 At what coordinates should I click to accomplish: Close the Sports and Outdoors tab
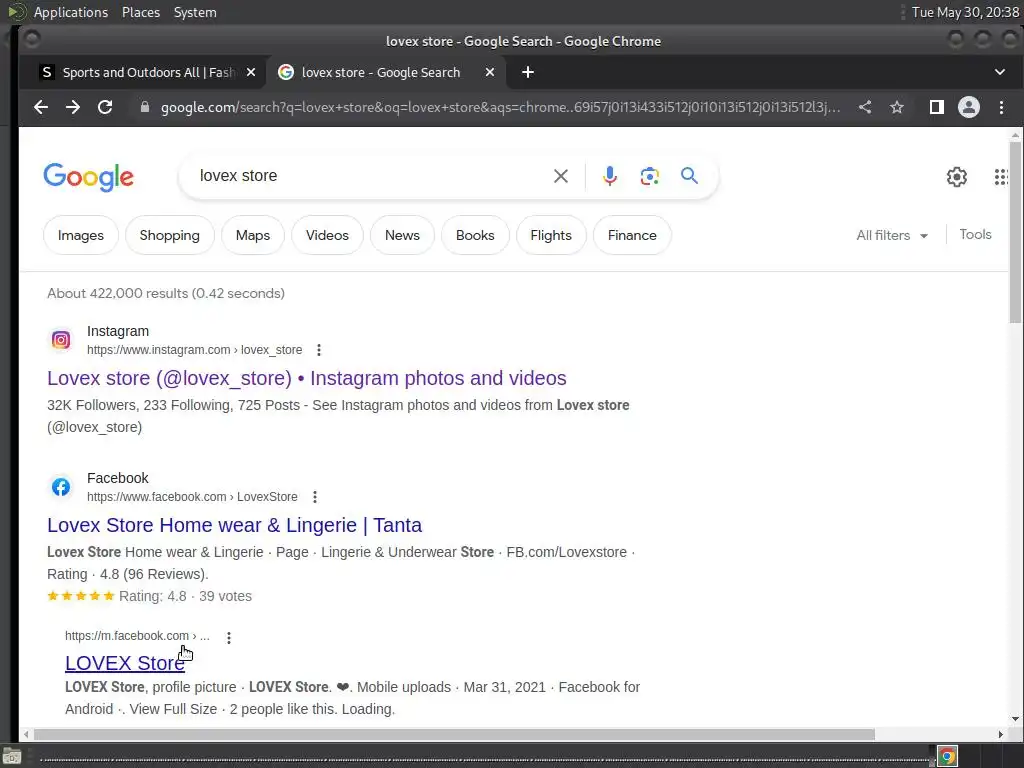pos(251,72)
